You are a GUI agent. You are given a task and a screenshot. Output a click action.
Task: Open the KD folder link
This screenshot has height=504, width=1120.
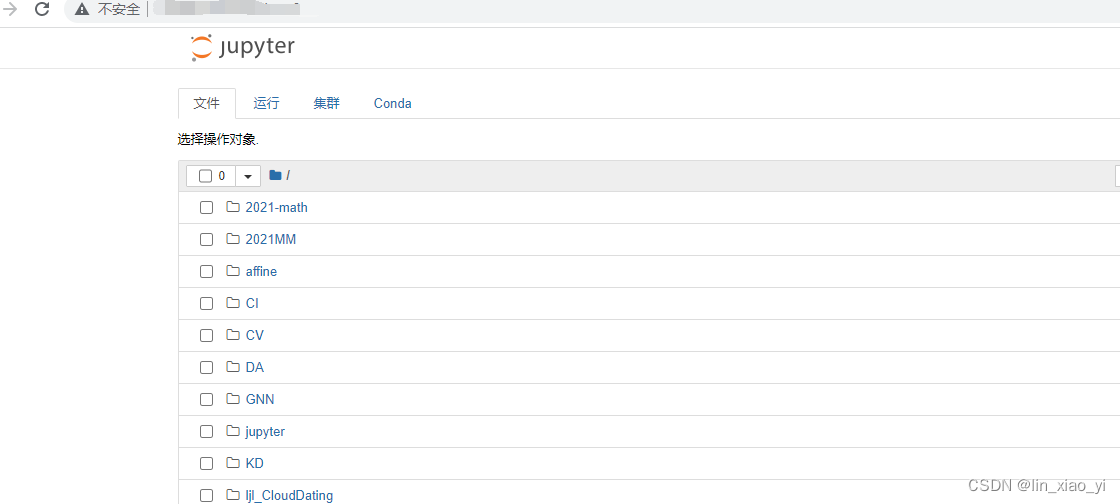tap(255, 463)
